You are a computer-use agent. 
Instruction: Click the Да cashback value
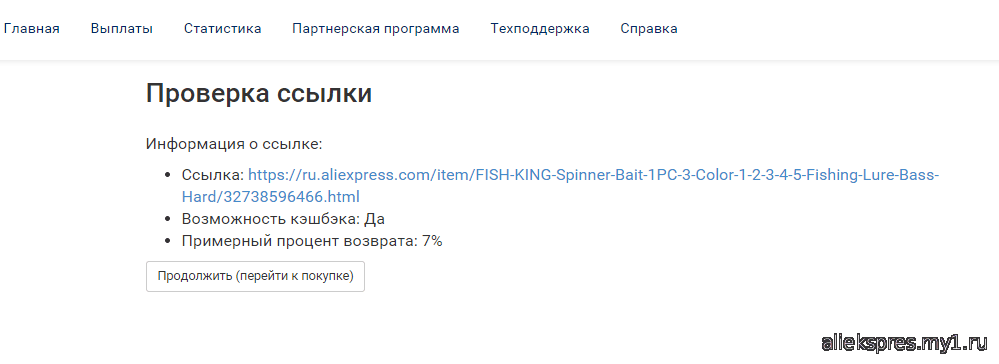[x=375, y=219]
